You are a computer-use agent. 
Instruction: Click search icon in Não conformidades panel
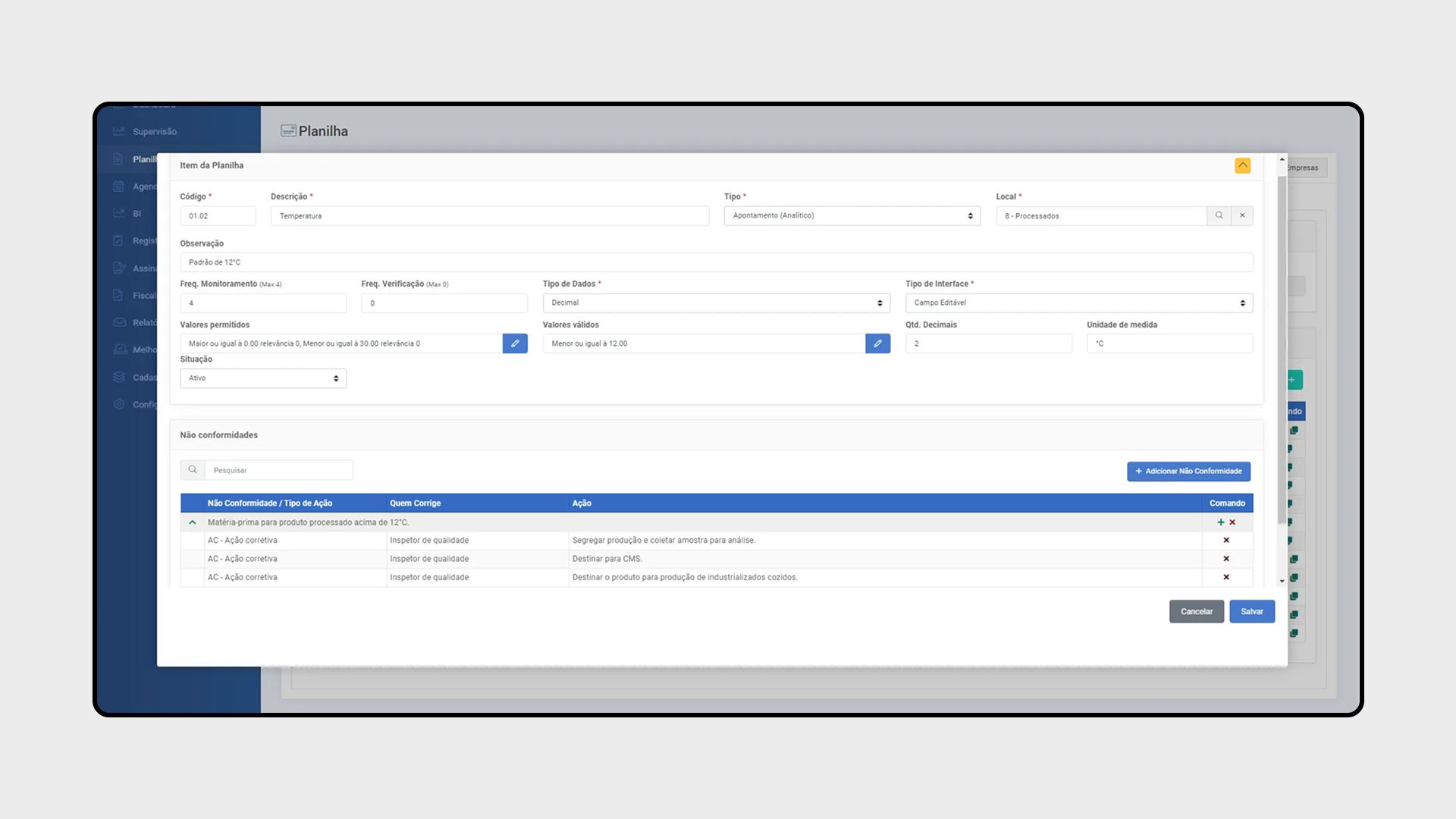pyautogui.click(x=193, y=470)
